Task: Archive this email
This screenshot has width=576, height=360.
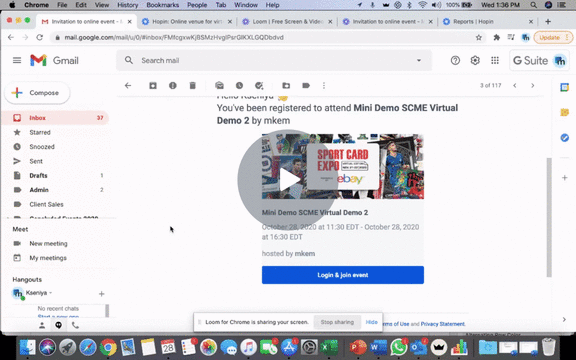Action: coord(153,86)
